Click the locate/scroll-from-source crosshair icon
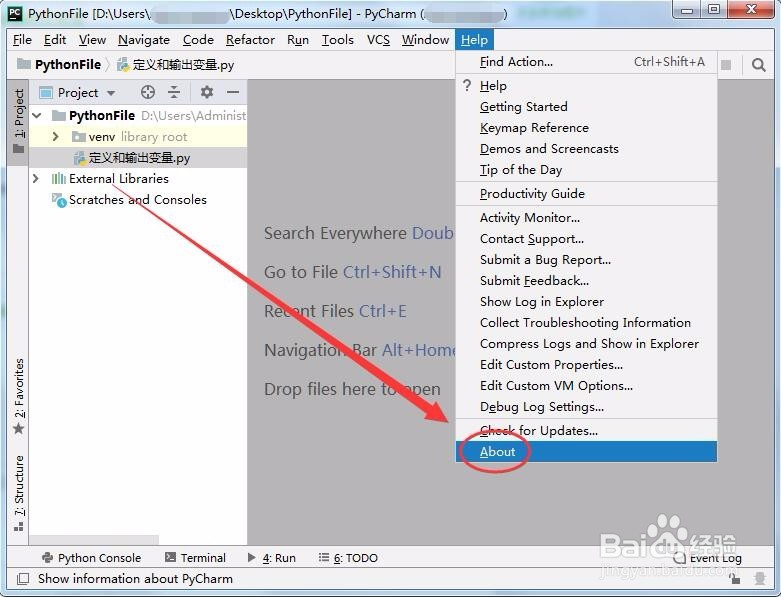The width and height of the screenshot is (781, 597). pyautogui.click(x=147, y=92)
